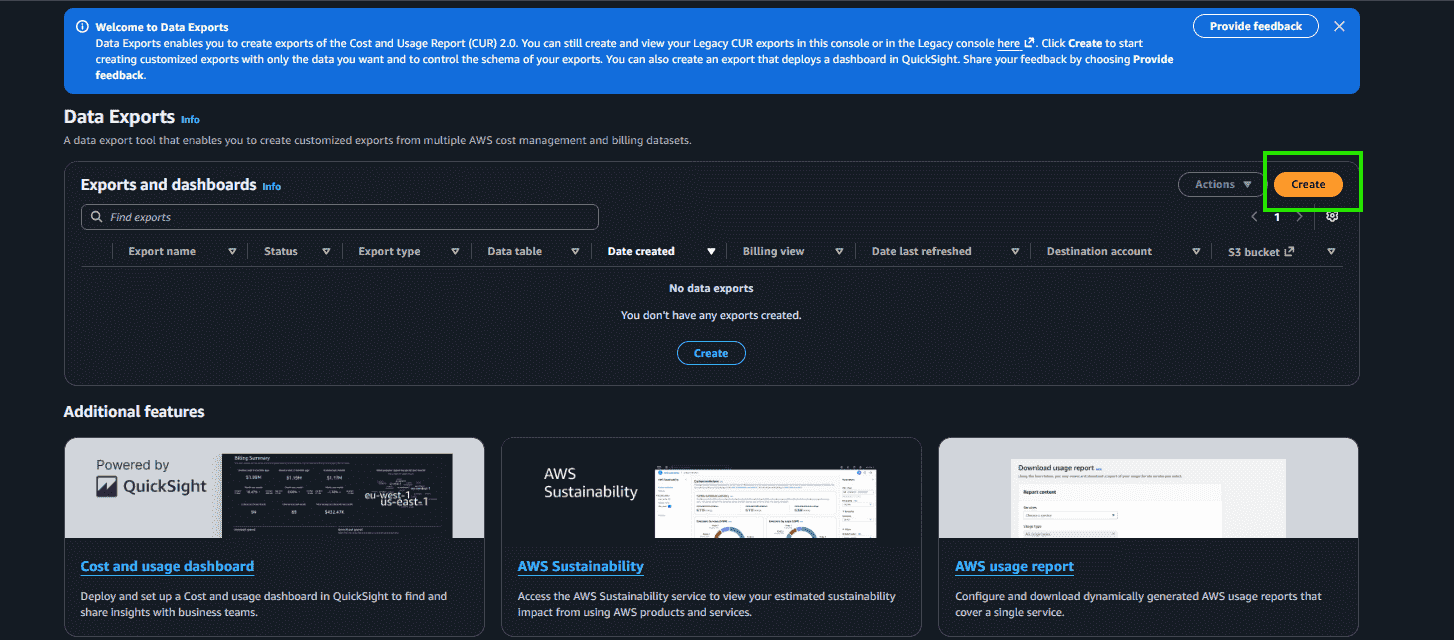Sort by S3 bucket column arrow
This screenshot has height=640, width=1454.
pos(1331,252)
